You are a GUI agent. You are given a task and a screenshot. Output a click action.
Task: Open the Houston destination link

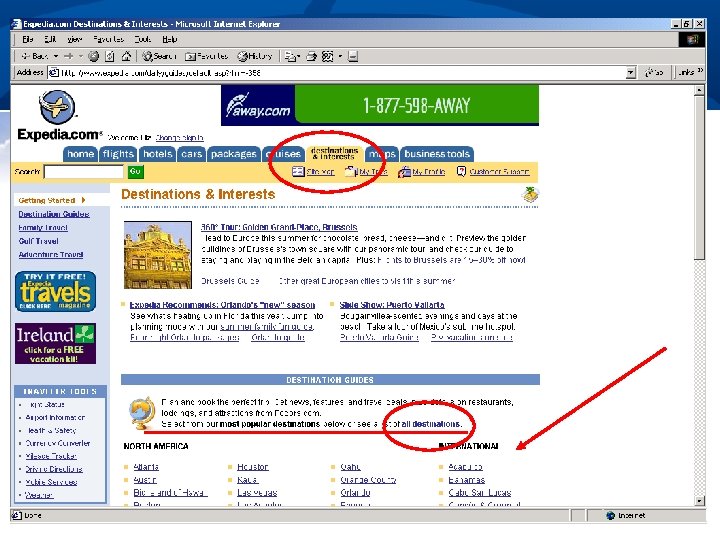[x=253, y=467]
